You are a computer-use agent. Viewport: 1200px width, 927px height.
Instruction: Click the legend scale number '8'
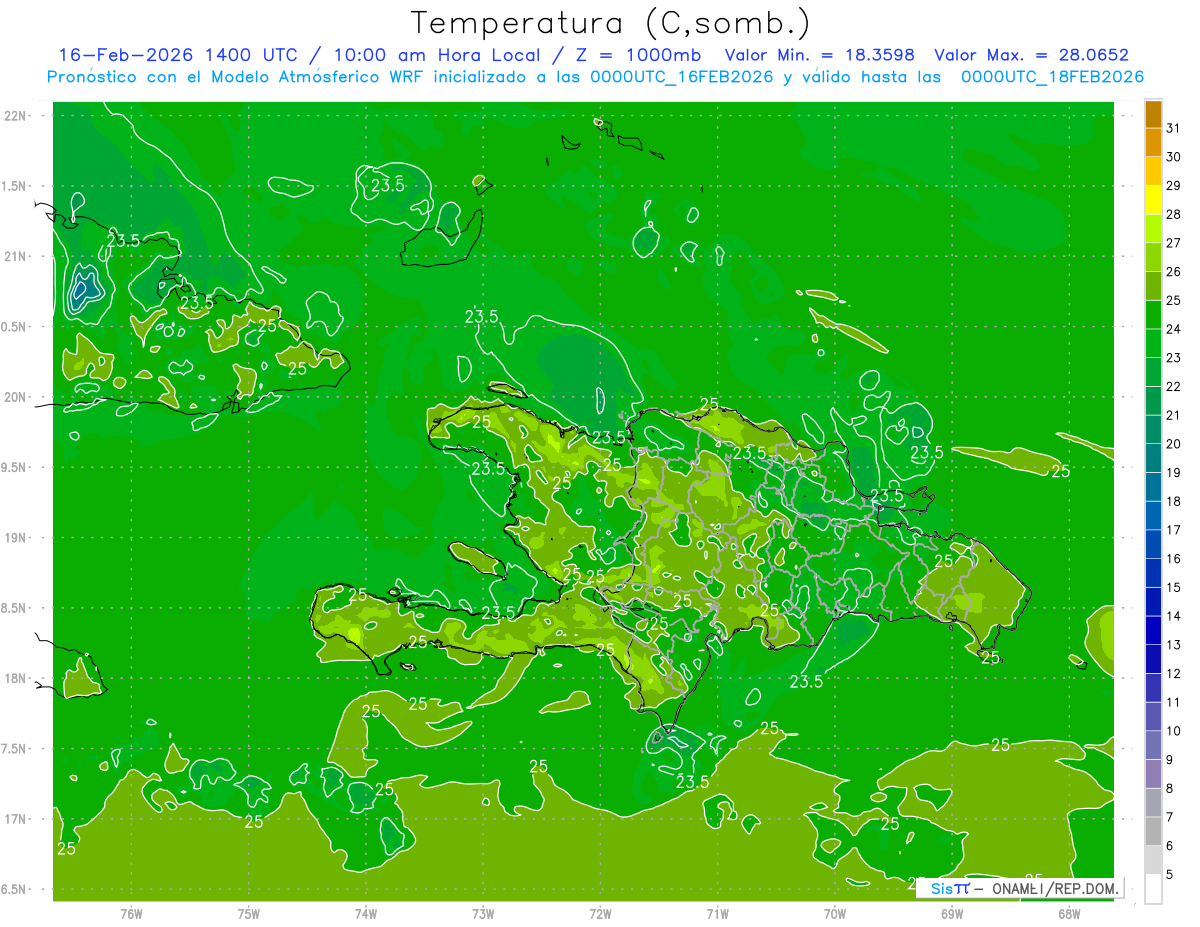(x=1170, y=788)
